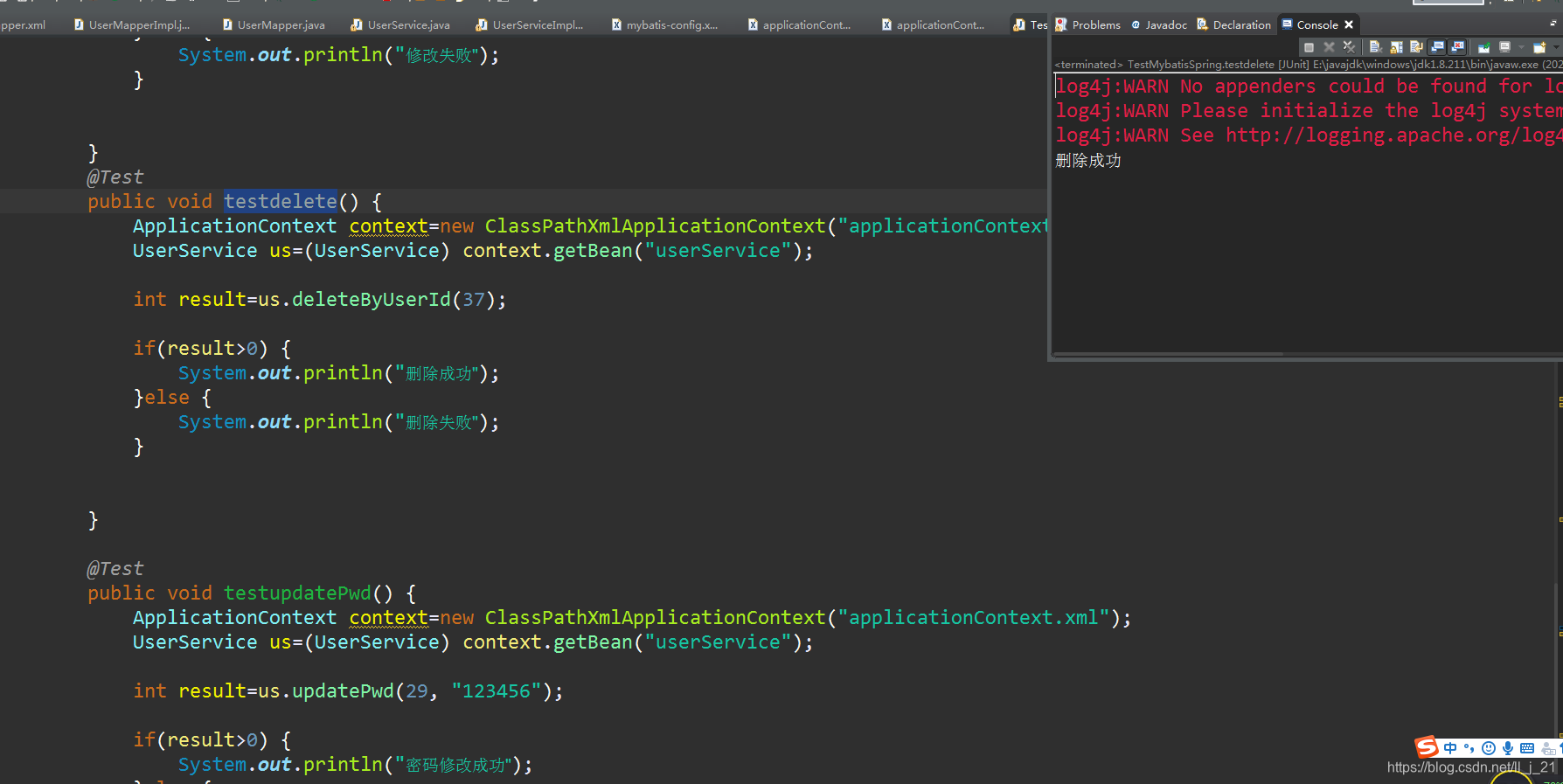Toggle Show Console When Standard Error Changes
This screenshot has height=784, width=1563.
1456,47
